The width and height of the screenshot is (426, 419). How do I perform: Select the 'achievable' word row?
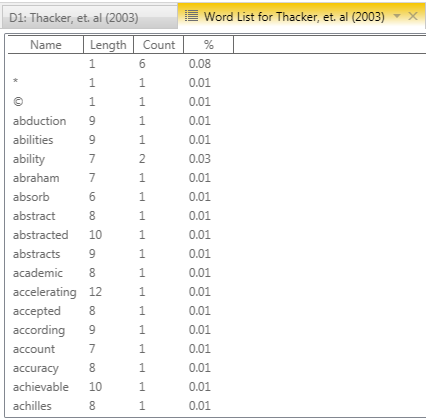(x=217, y=387)
